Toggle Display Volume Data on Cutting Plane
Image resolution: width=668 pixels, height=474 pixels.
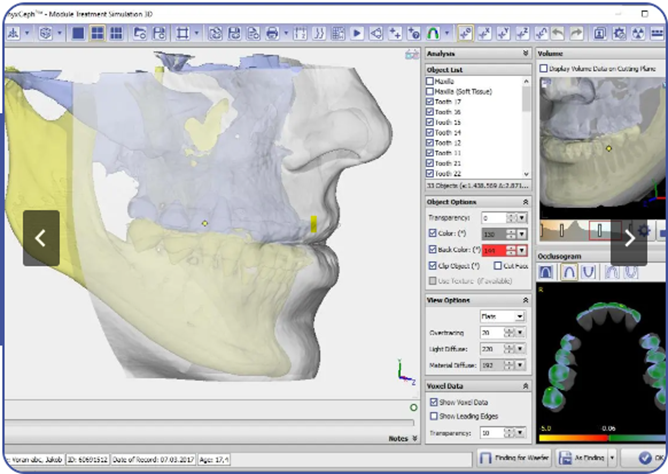[x=543, y=68]
